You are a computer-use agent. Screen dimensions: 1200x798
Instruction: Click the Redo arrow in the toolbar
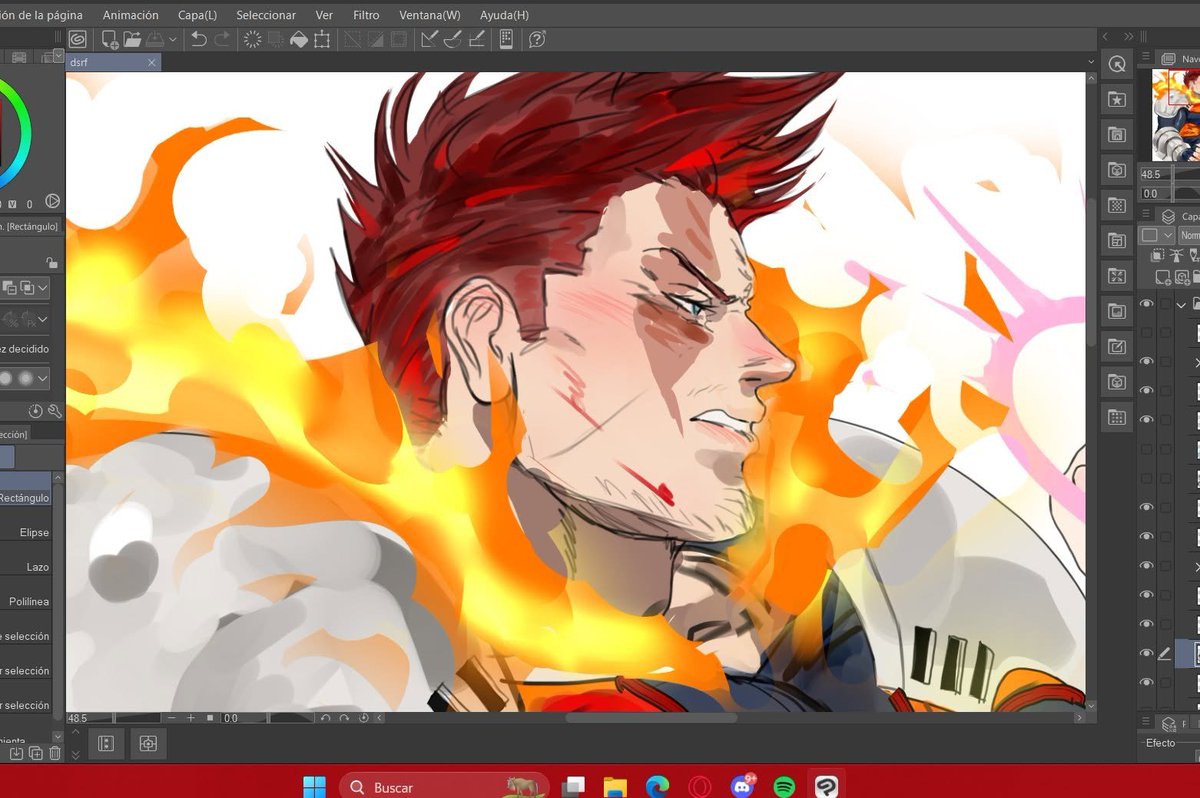tap(222, 39)
